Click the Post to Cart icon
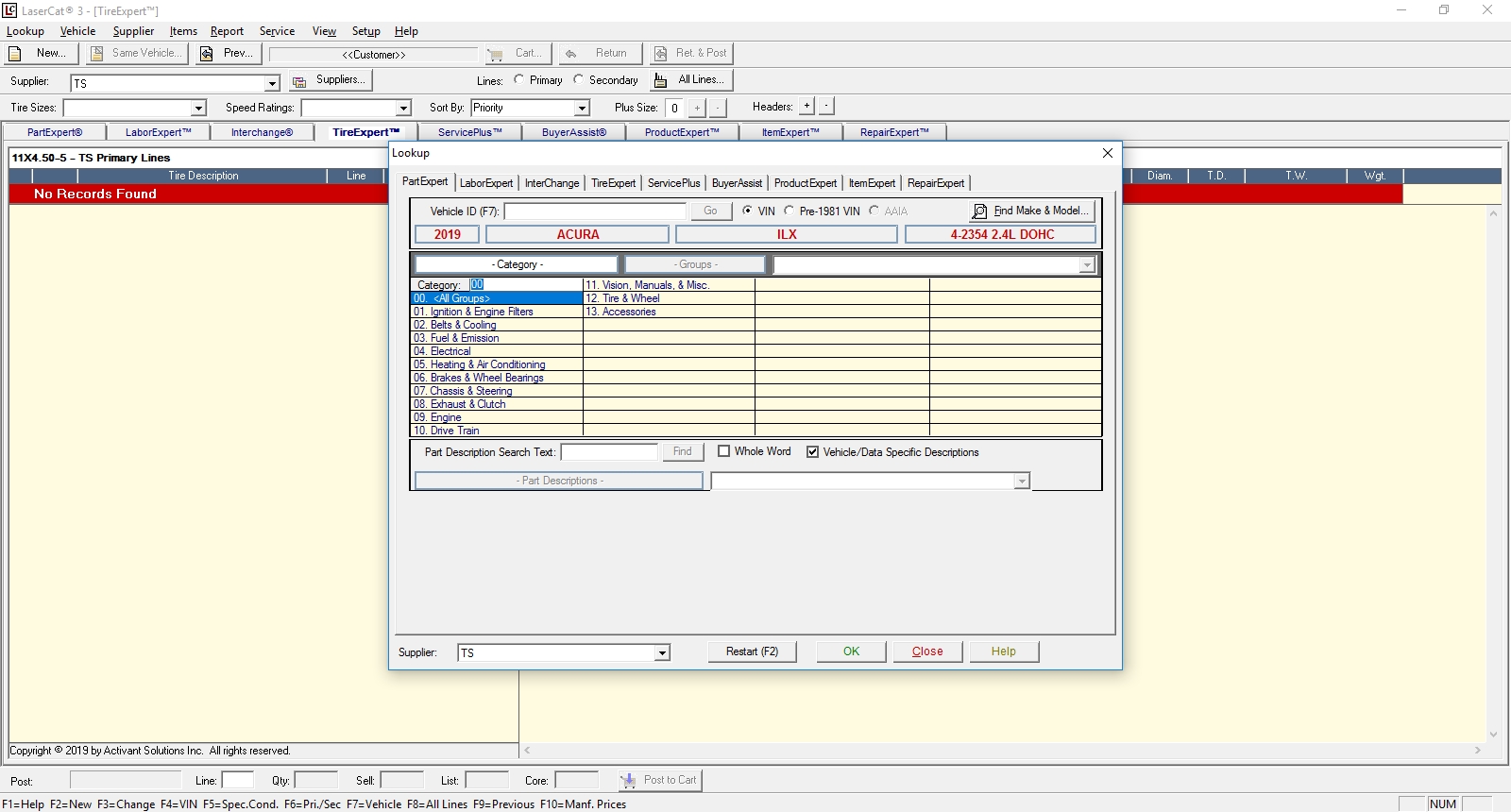The width and height of the screenshot is (1511, 812). pos(628,780)
